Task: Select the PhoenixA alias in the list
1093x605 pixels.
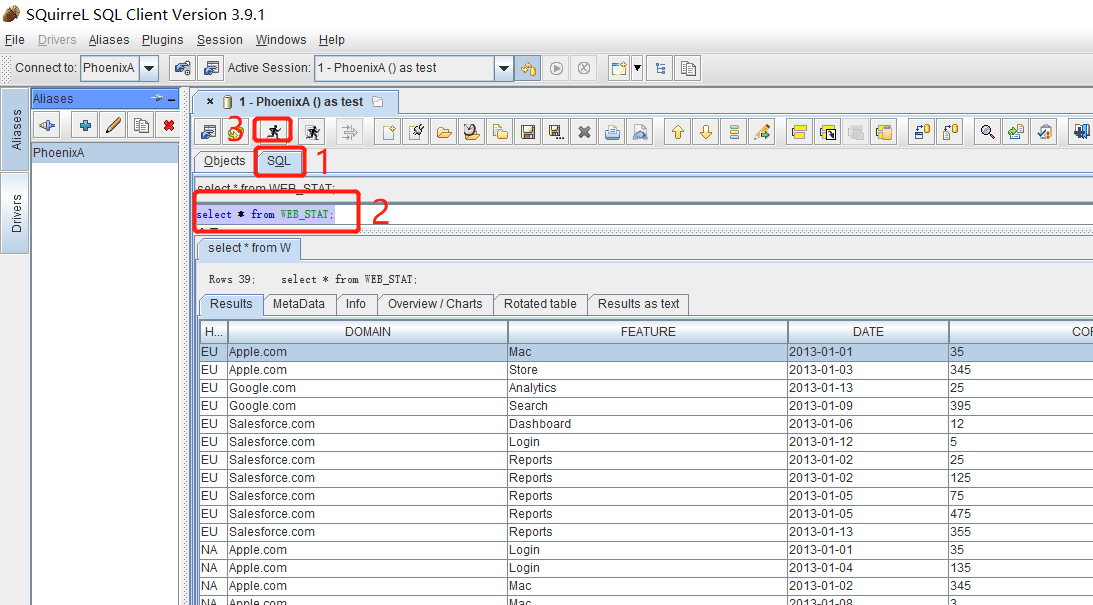Action: pos(105,153)
